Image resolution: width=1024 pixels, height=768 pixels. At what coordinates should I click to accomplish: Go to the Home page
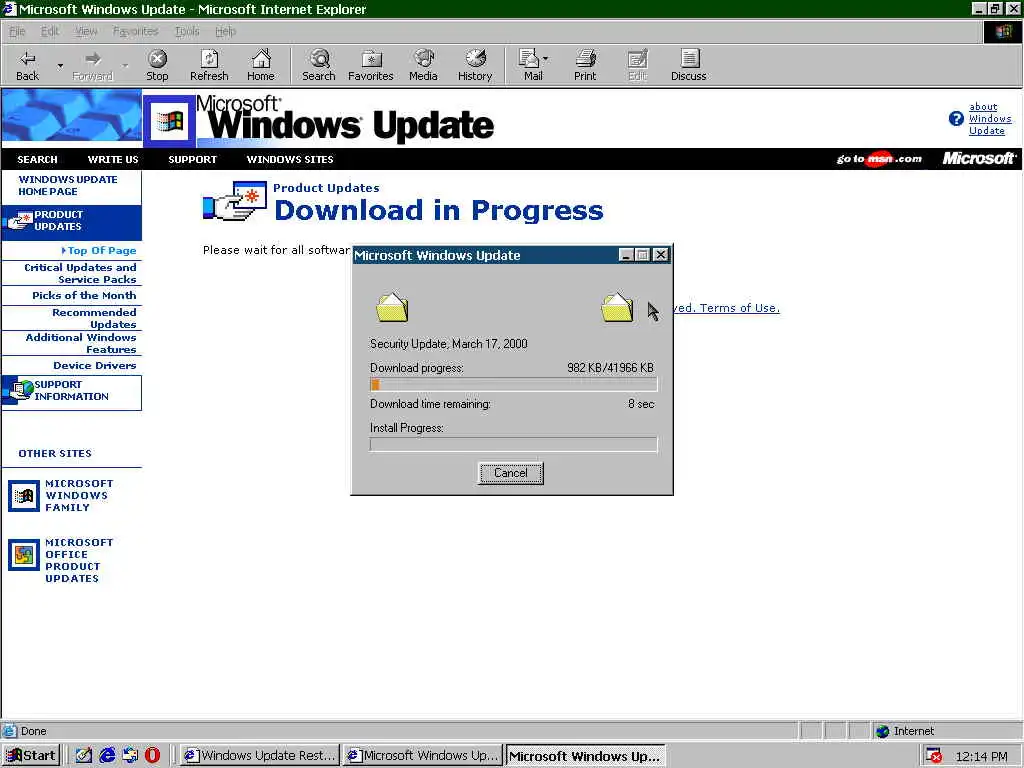pyautogui.click(x=261, y=65)
